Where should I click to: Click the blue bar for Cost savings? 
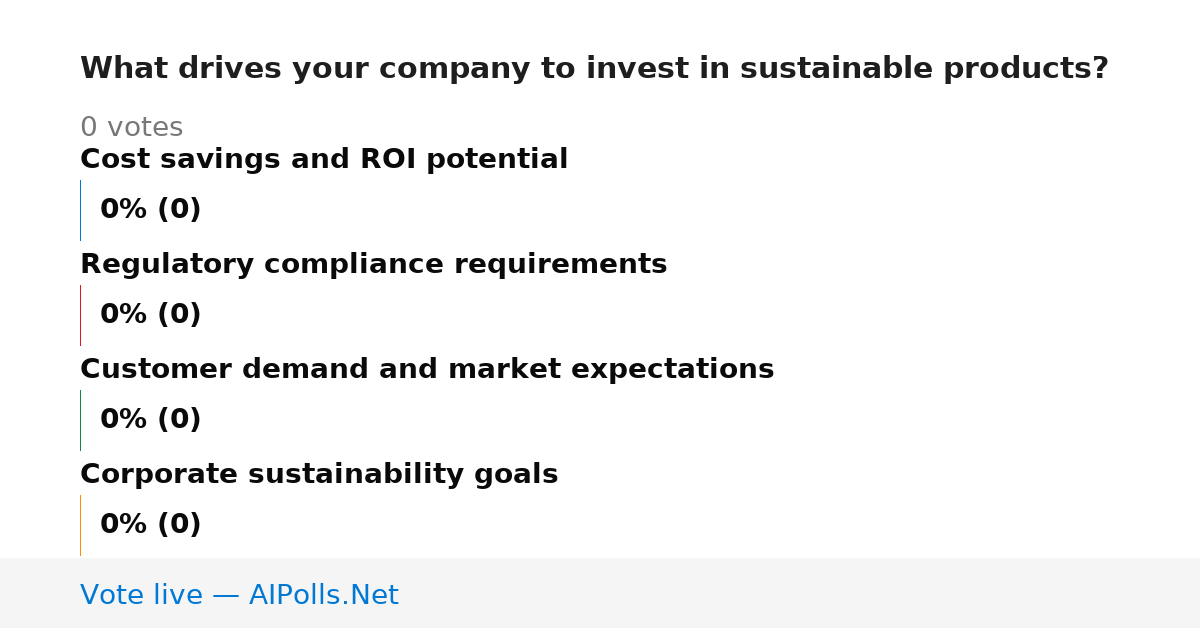point(81,210)
